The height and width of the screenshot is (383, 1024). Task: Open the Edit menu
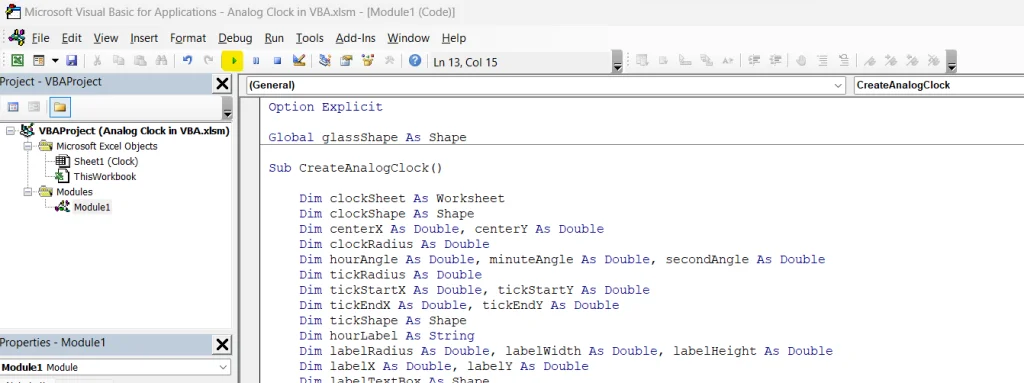click(72, 38)
